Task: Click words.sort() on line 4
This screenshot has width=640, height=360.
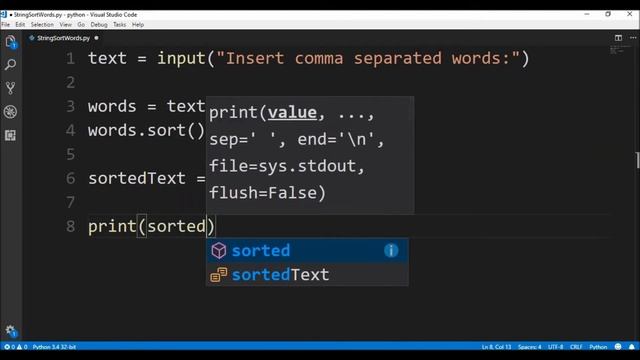Action: coord(146,131)
